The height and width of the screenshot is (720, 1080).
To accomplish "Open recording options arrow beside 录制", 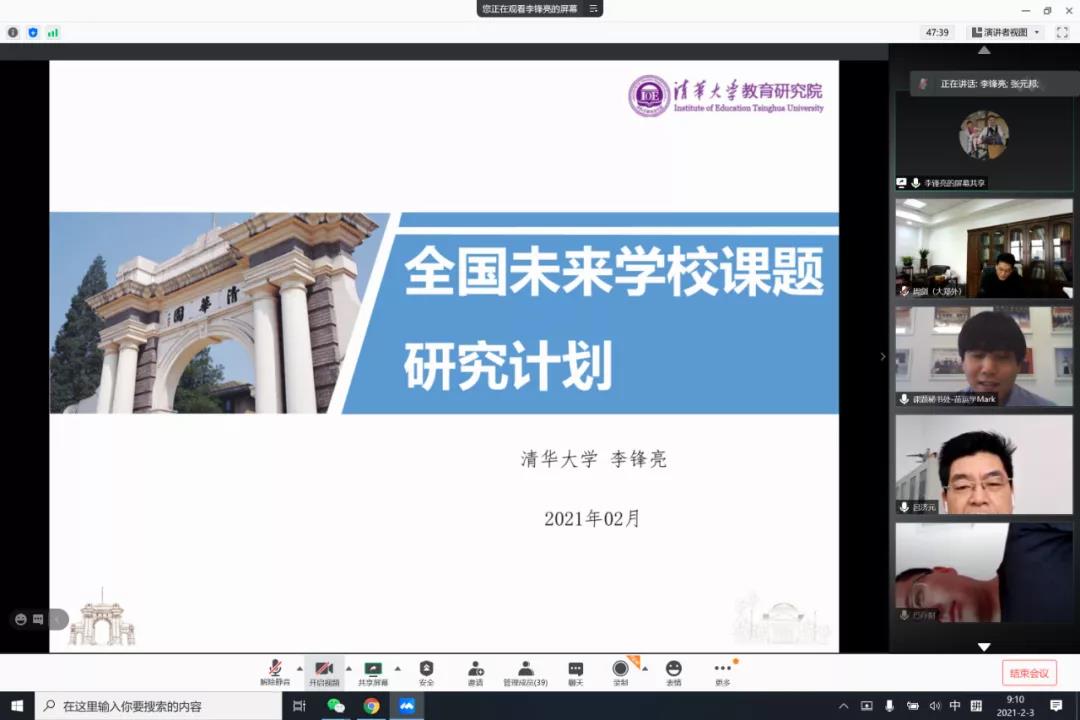I will 645,668.
